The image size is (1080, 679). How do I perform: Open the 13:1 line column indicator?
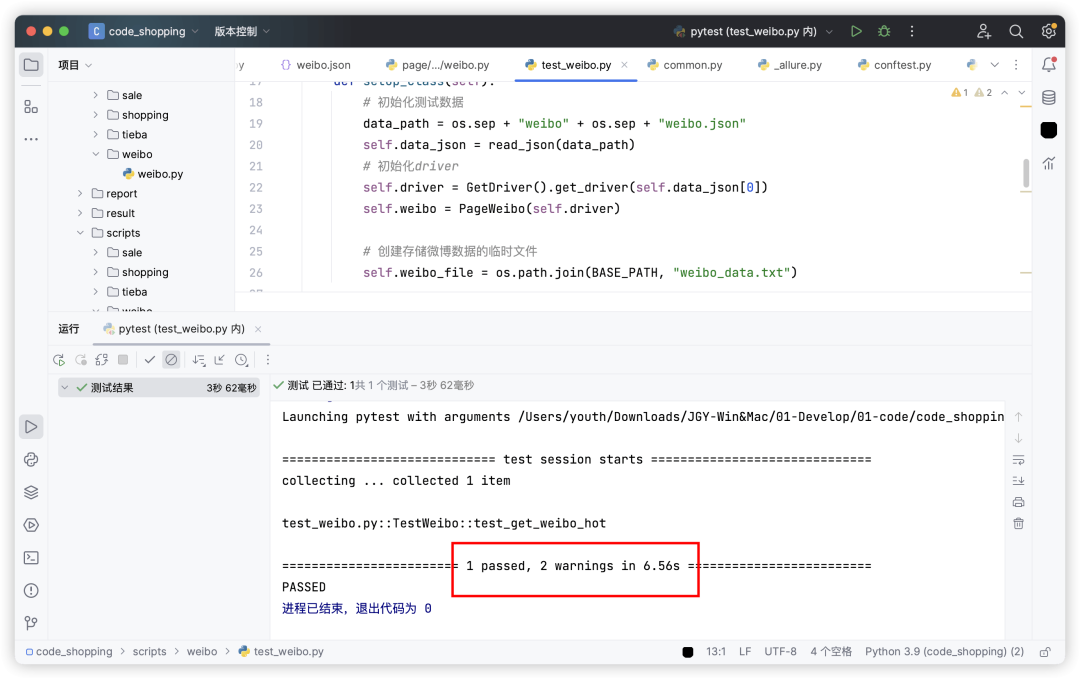pyautogui.click(x=716, y=651)
